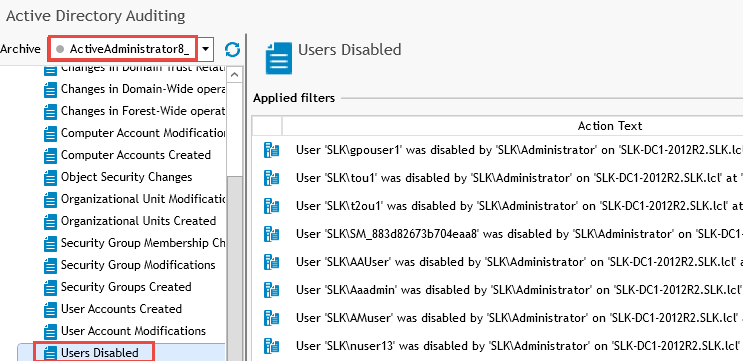Select the tou1 disabled event icon
This screenshot has width=743, height=361.
272,178
